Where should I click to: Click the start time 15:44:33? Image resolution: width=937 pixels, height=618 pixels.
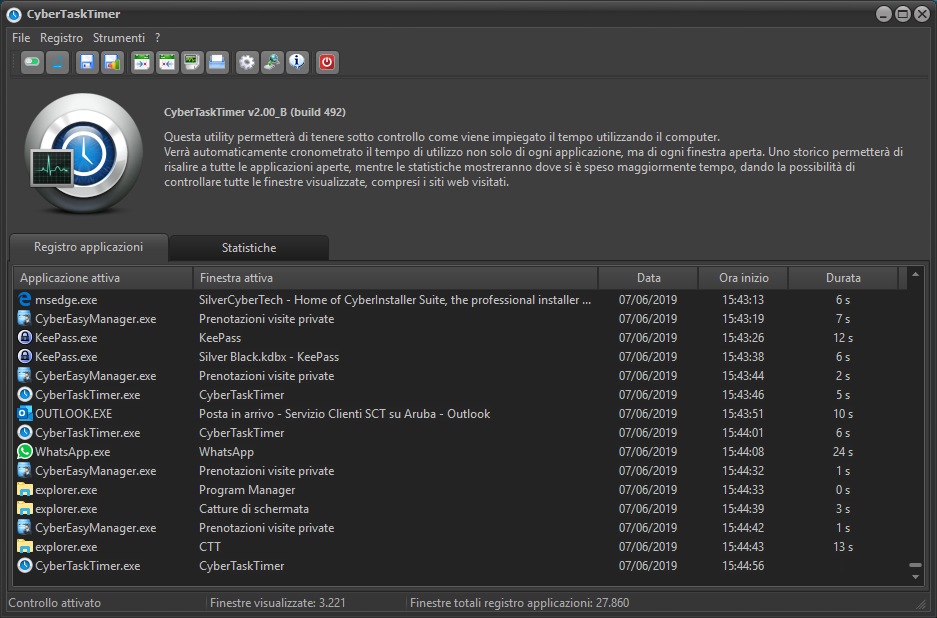coord(743,490)
